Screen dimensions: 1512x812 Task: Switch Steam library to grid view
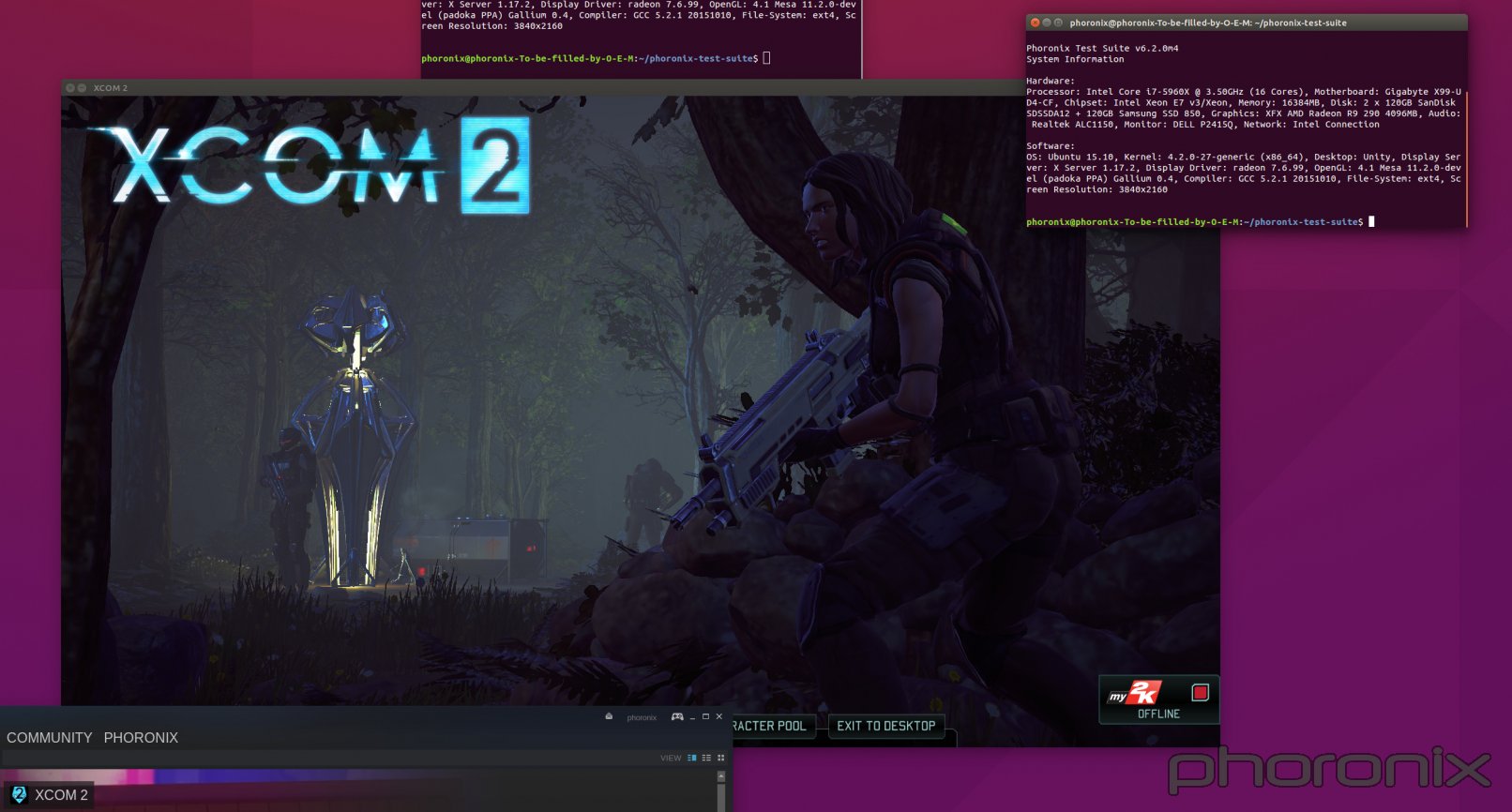pos(720,758)
